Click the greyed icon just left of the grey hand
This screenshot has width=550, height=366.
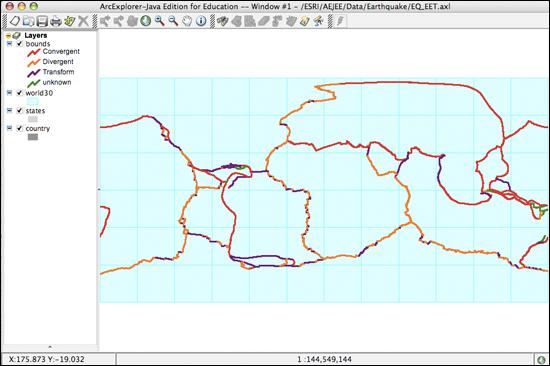coord(277,21)
